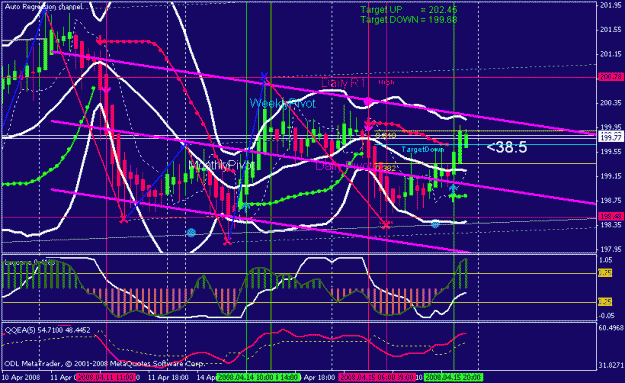Click 198.75 on the price axis

611,200
